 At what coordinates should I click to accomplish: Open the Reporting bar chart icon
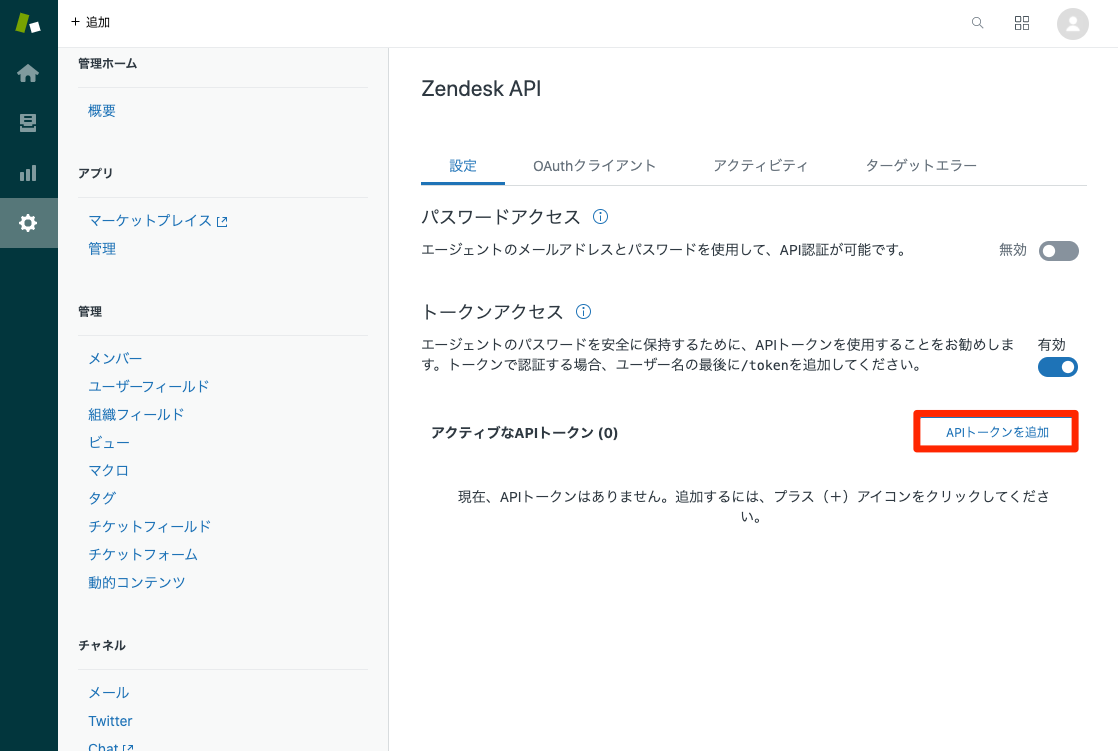[28, 173]
